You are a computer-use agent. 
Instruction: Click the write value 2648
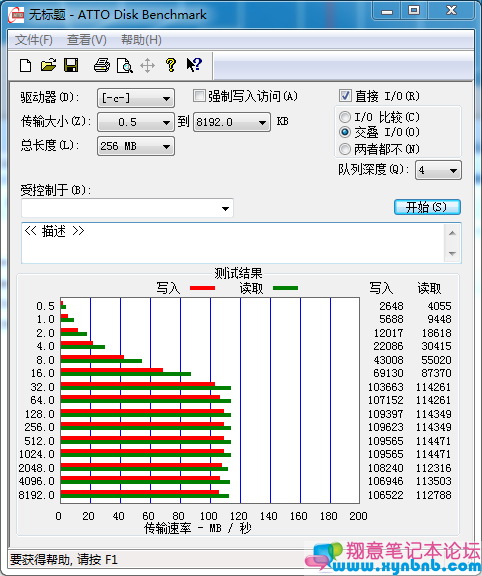tap(391, 306)
